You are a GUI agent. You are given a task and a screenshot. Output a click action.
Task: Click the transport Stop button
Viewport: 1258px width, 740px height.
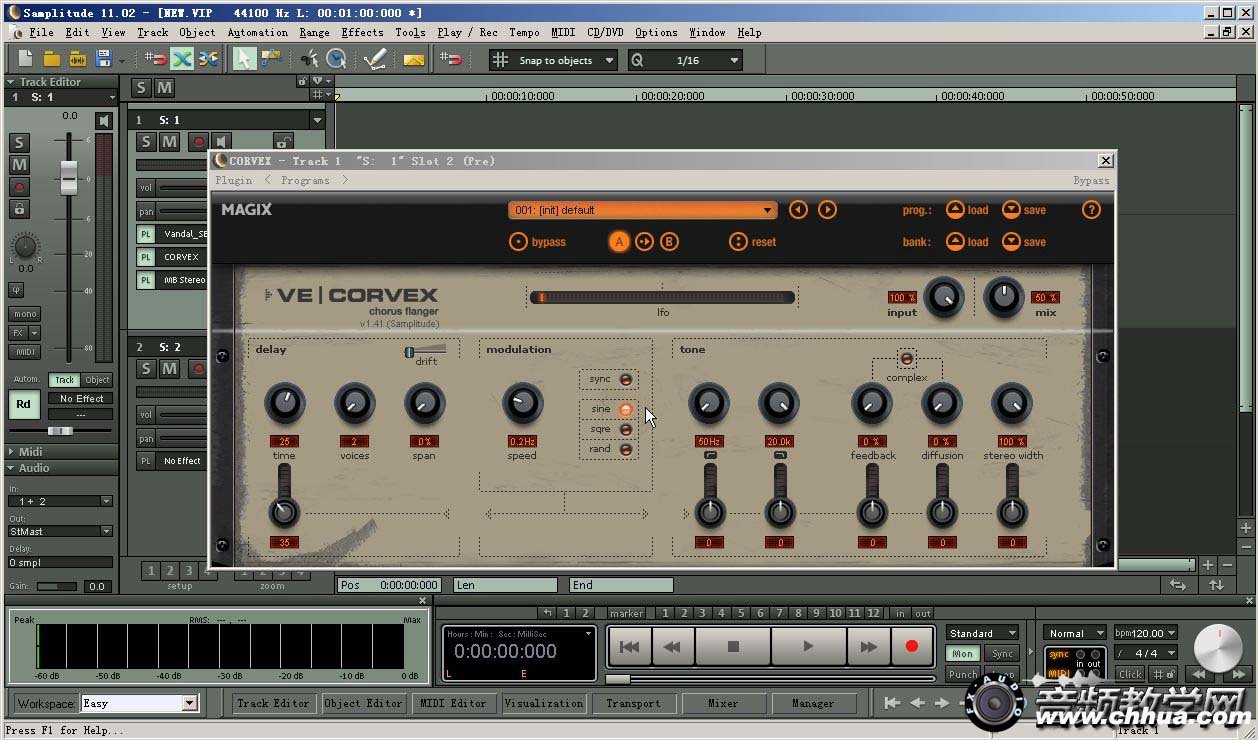coord(733,647)
